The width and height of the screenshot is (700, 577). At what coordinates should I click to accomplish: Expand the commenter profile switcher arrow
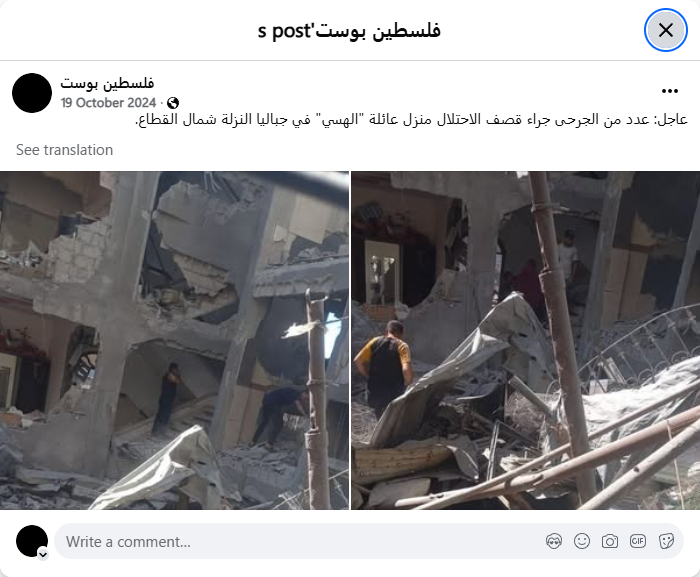coord(43,555)
